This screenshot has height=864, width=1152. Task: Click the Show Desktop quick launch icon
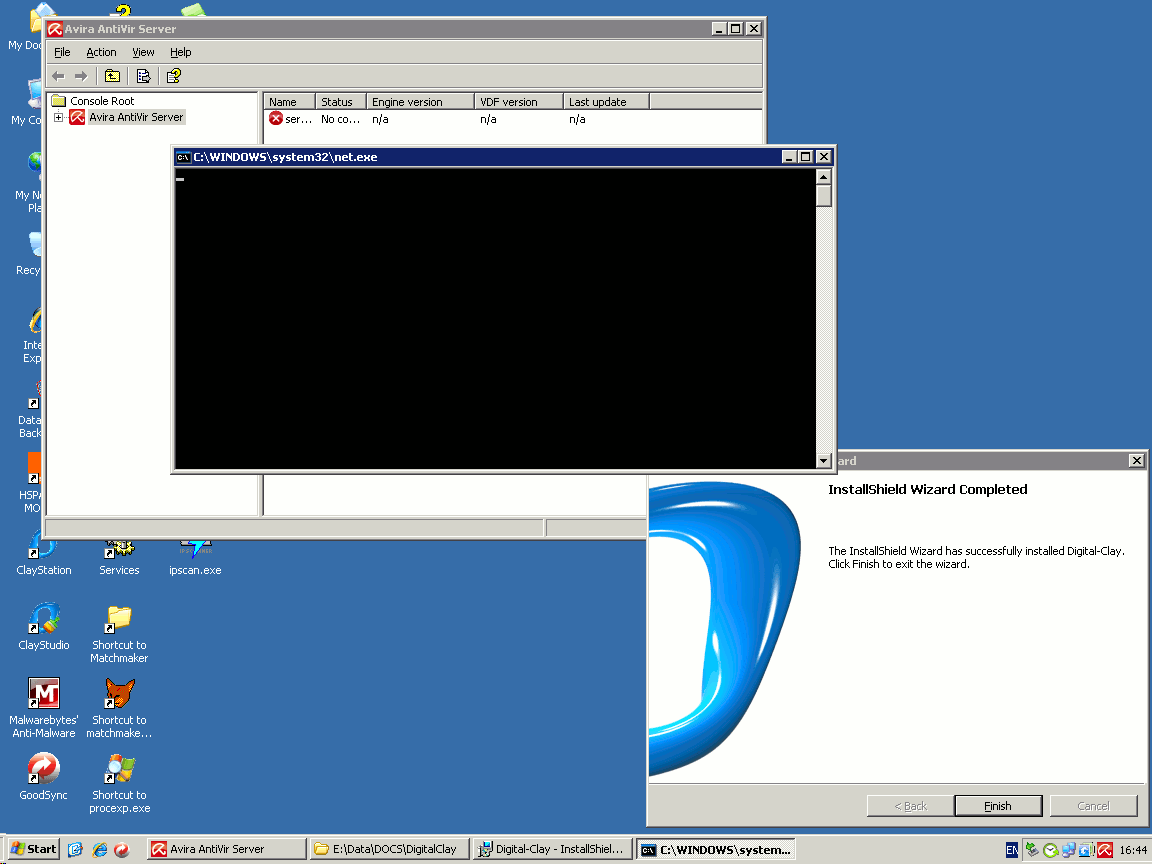point(75,849)
